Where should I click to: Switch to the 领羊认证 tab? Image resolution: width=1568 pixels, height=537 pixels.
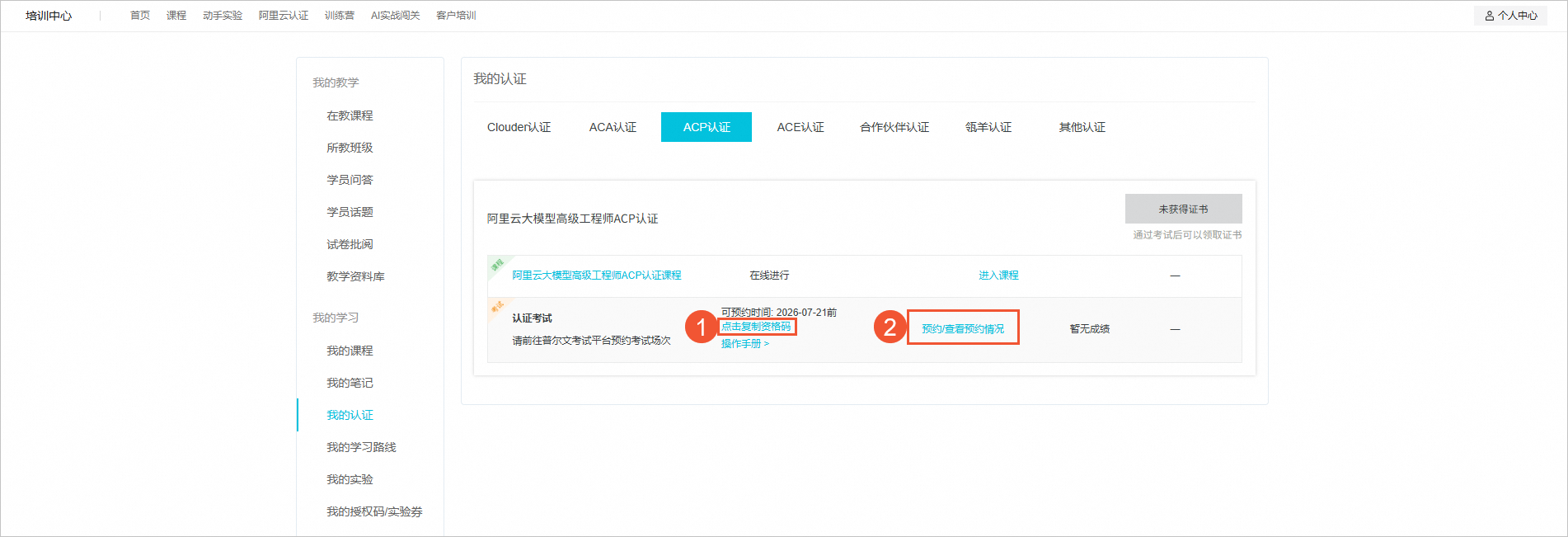(988, 127)
